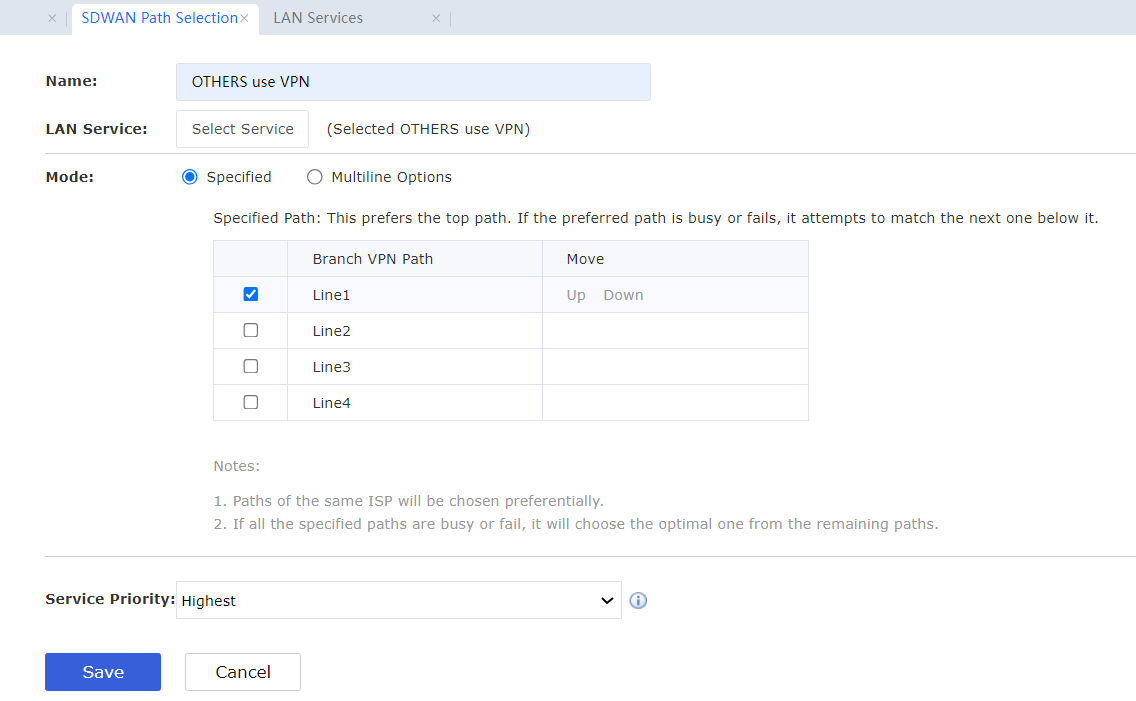Image resolution: width=1136 pixels, height=701 pixels.
Task: Save the path selection policy
Action: (x=103, y=672)
